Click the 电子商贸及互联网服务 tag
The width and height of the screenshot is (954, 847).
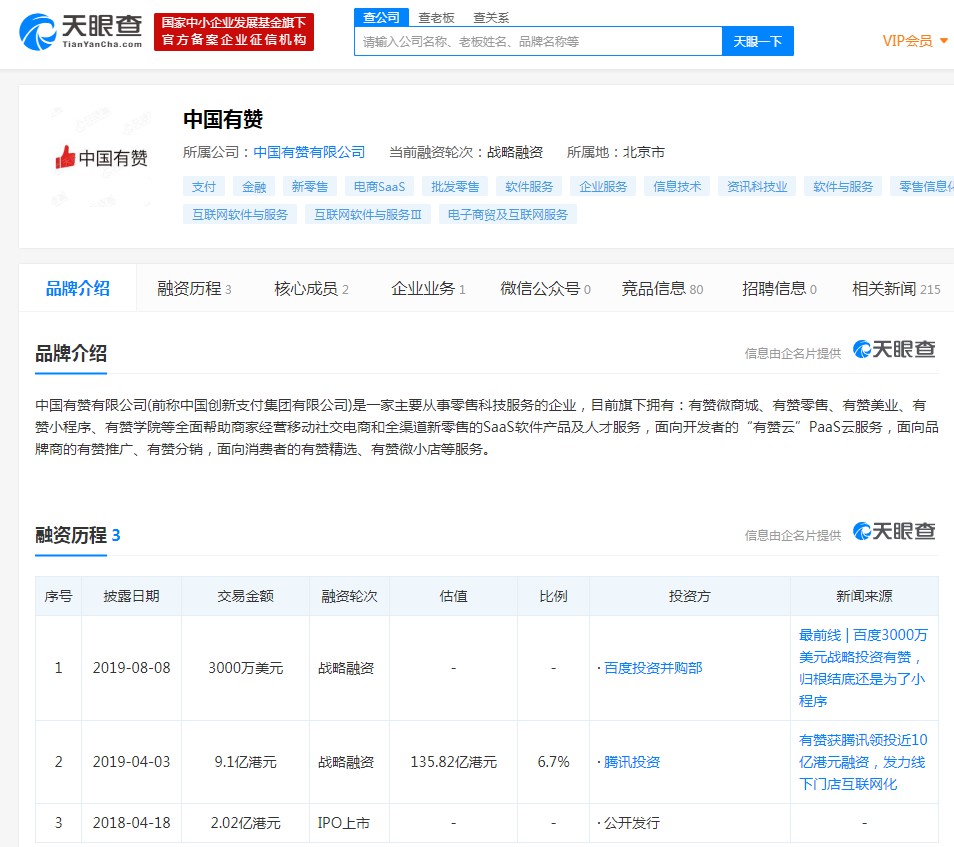tap(507, 215)
